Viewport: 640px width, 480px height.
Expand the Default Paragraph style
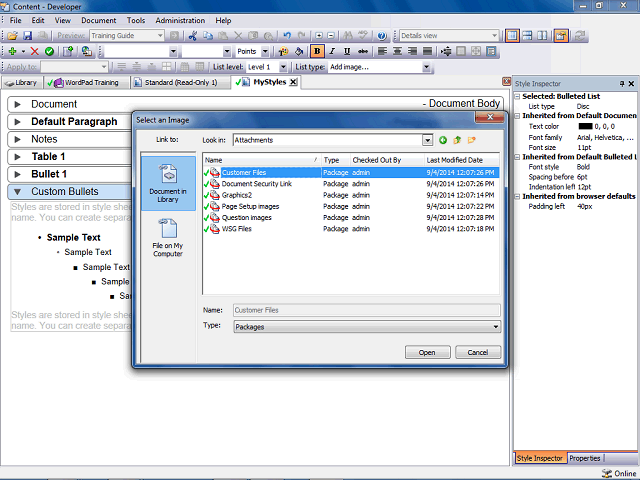(18, 122)
